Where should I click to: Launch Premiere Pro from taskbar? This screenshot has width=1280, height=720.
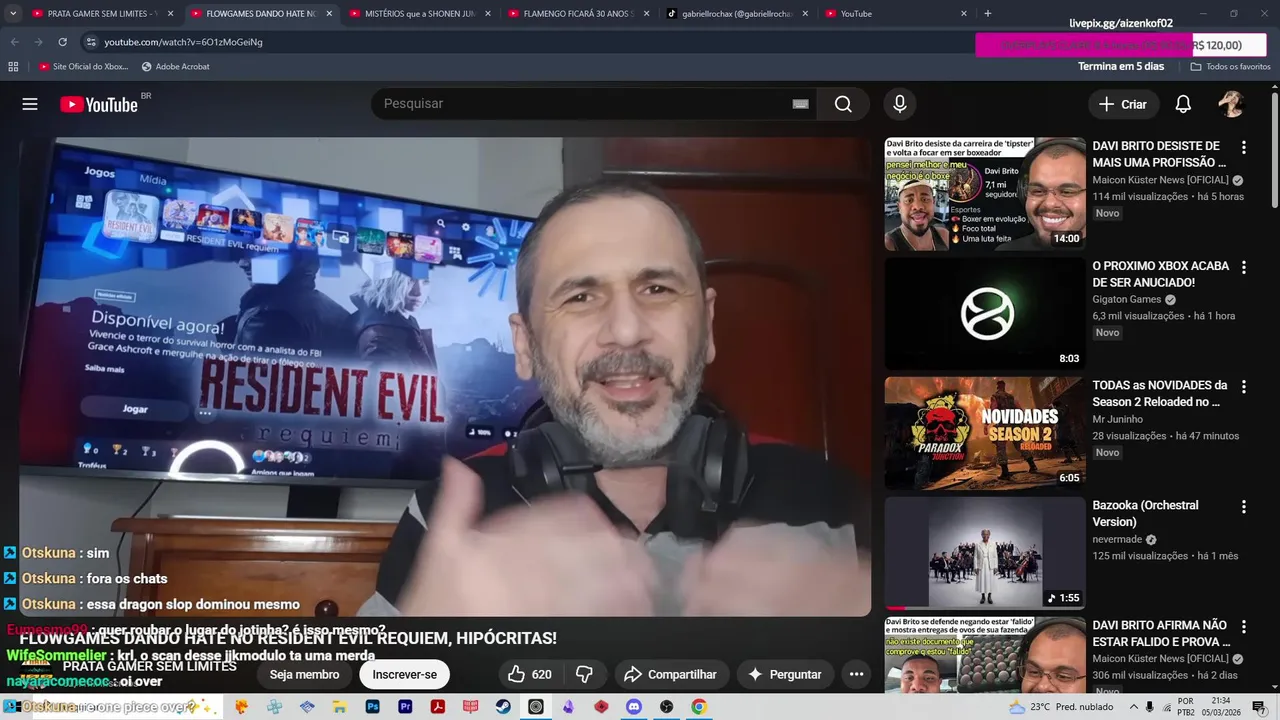405,707
